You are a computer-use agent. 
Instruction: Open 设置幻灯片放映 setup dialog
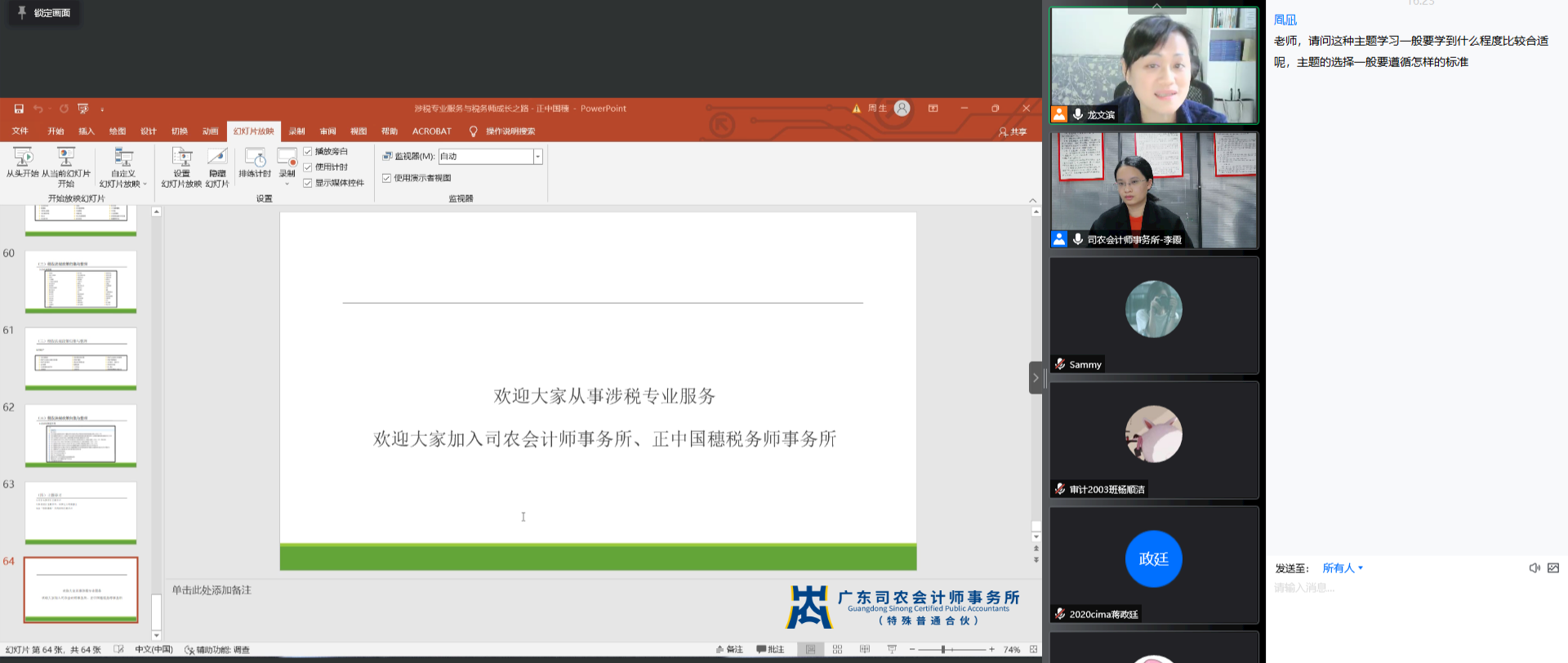[x=181, y=167]
